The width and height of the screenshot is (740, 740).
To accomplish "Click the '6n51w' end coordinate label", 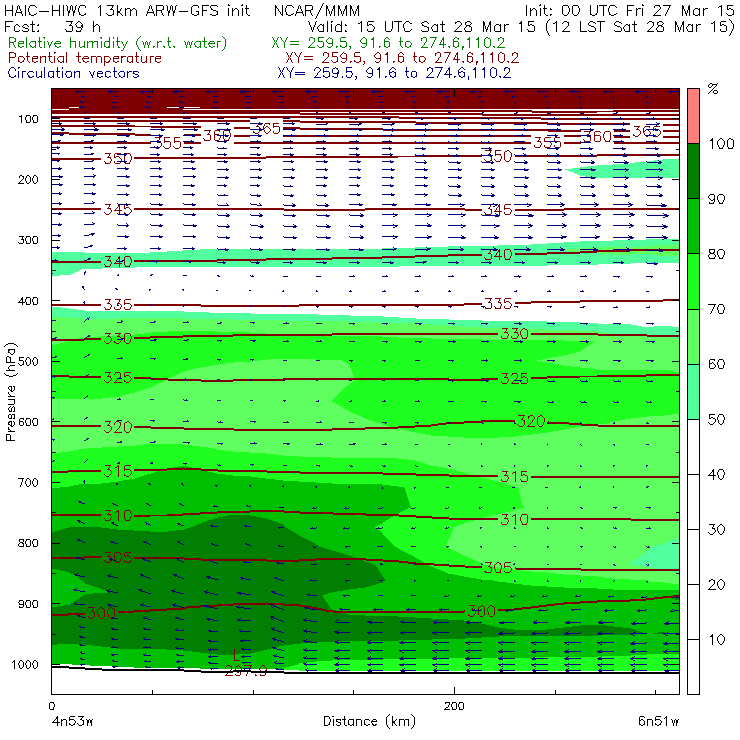I will pyautogui.click(x=658, y=721).
